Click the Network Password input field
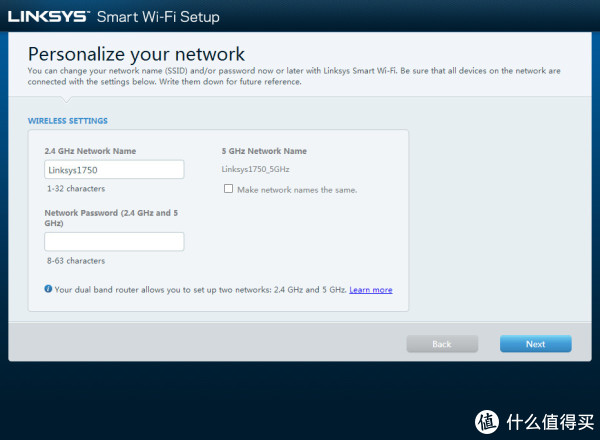This screenshot has width=600, height=440. 114,241
